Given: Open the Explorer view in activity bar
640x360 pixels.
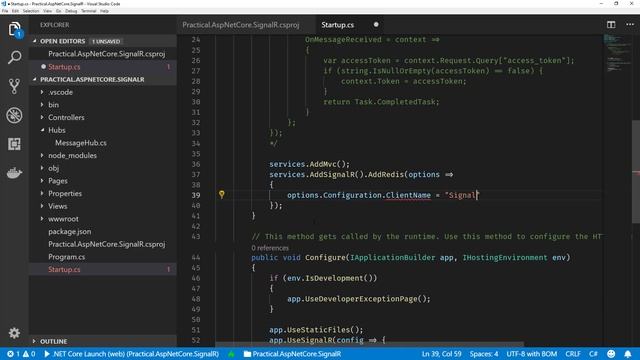Looking at the screenshot, I should 14,29.
